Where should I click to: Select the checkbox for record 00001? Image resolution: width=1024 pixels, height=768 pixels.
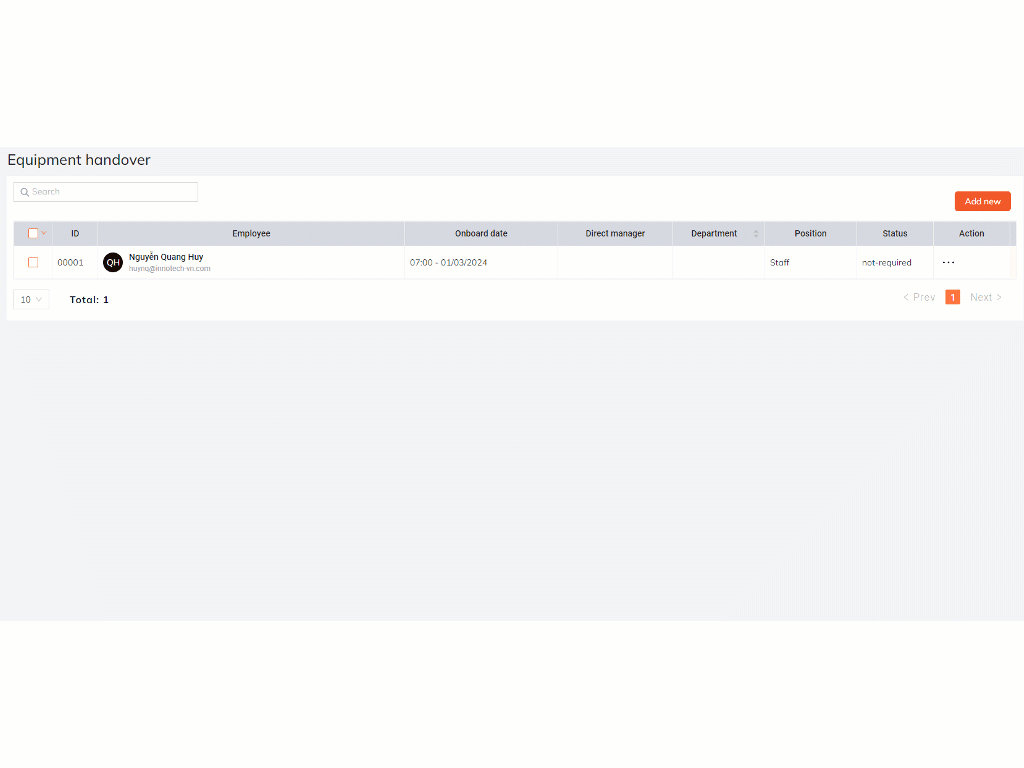coord(33,262)
